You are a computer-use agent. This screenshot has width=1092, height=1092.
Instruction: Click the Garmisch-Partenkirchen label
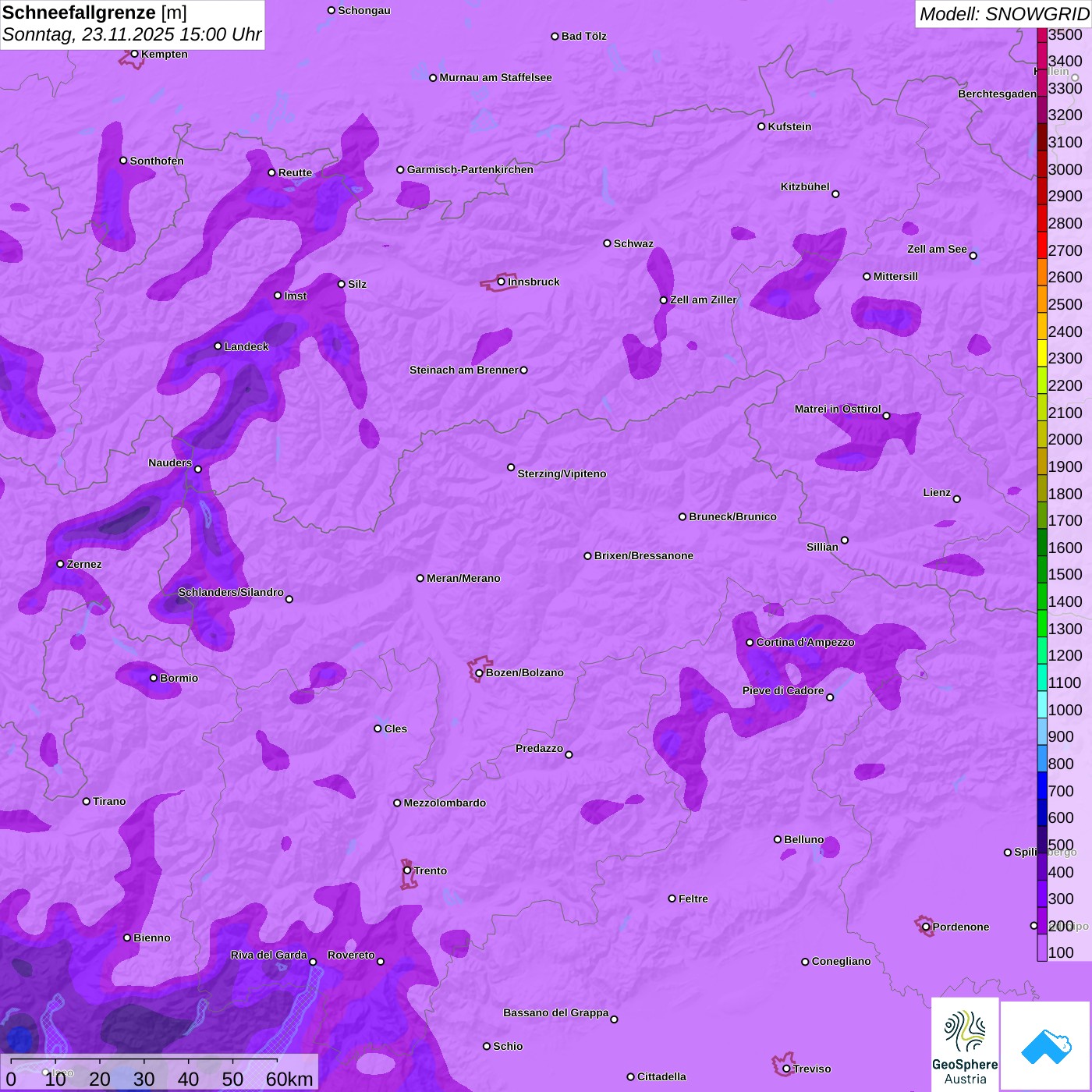pyautogui.click(x=470, y=169)
